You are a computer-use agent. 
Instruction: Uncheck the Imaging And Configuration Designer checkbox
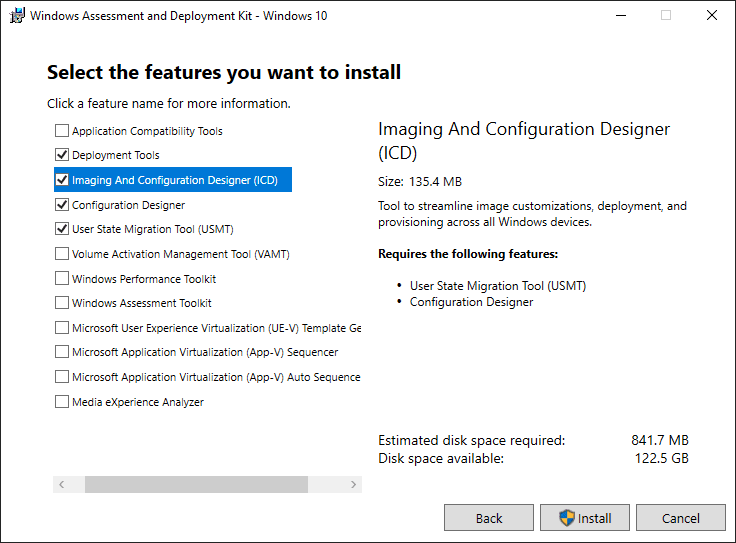(x=62, y=181)
